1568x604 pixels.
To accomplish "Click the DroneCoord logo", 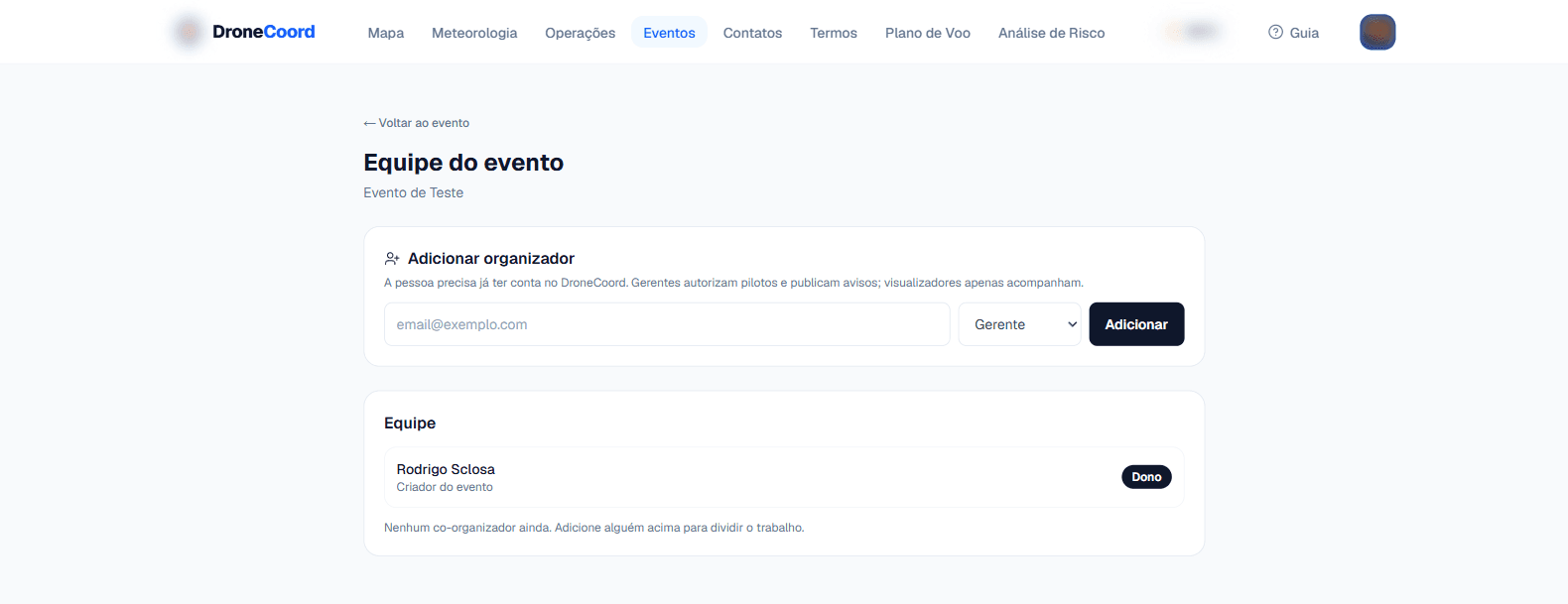I will pos(244,32).
